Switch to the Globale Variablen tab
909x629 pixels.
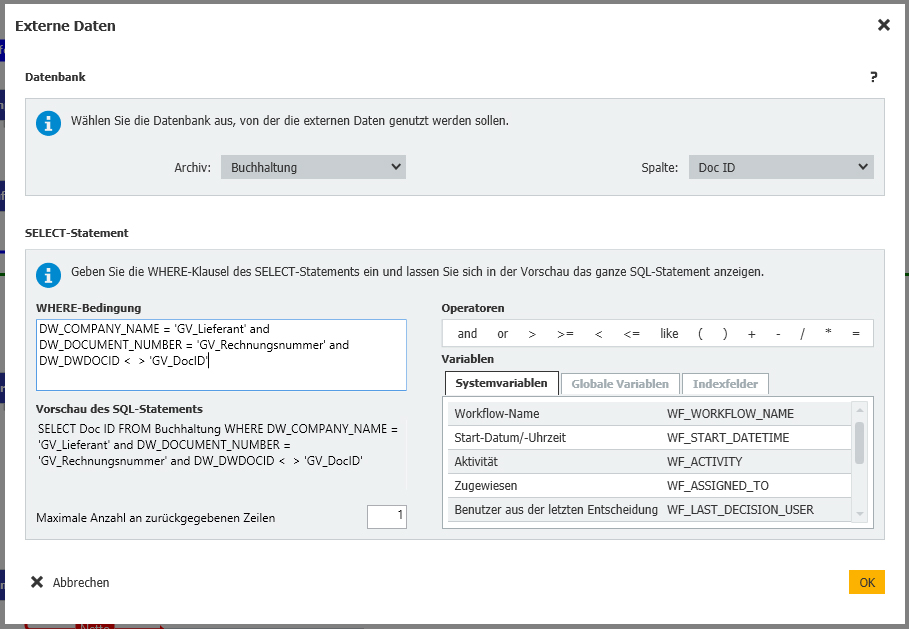click(620, 384)
